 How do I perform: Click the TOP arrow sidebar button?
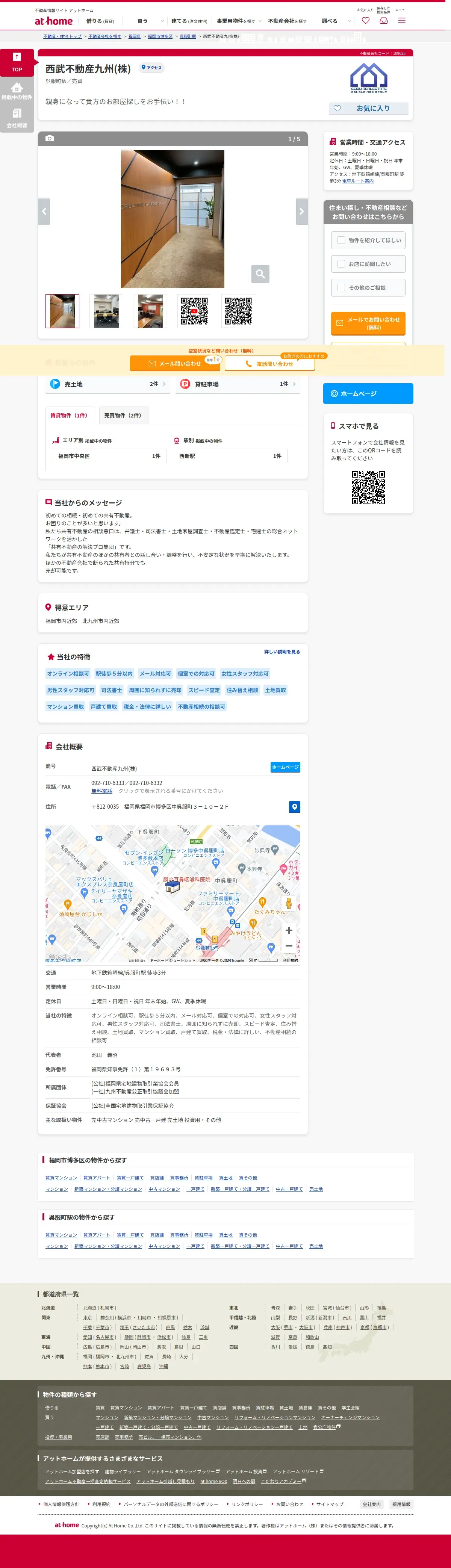coord(17,63)
